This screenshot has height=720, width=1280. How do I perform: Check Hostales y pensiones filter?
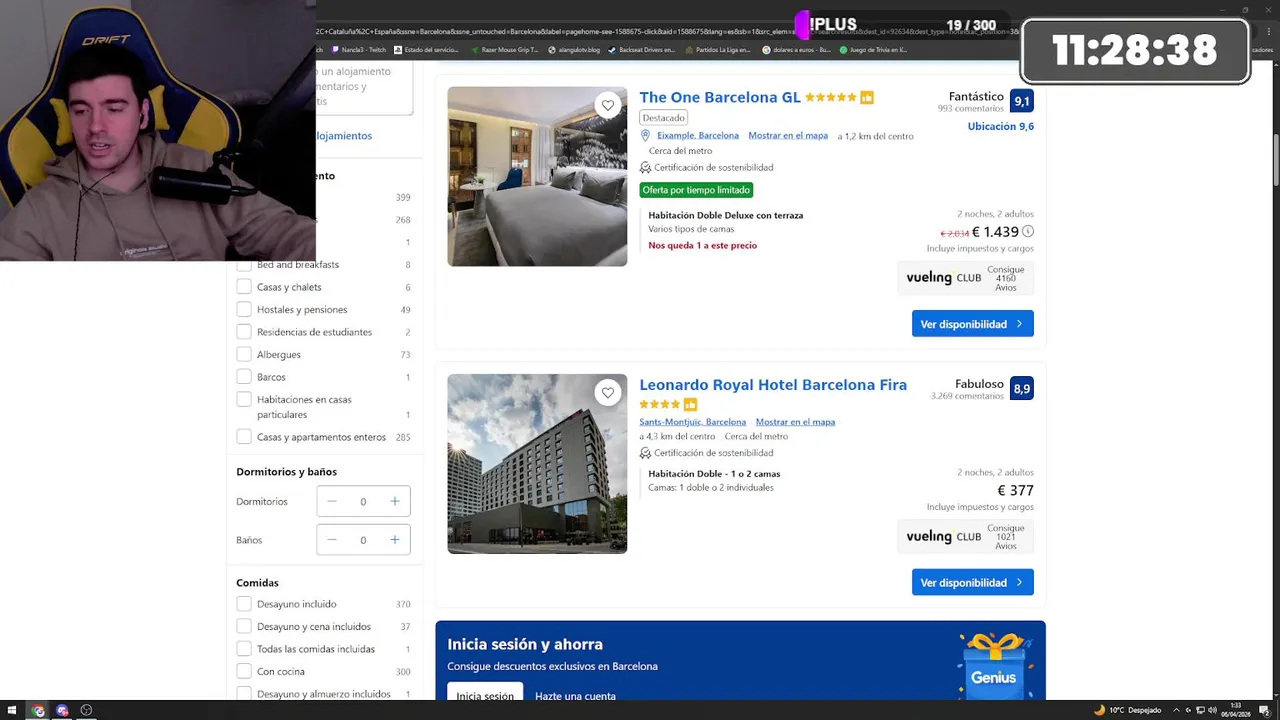[244, 309]
